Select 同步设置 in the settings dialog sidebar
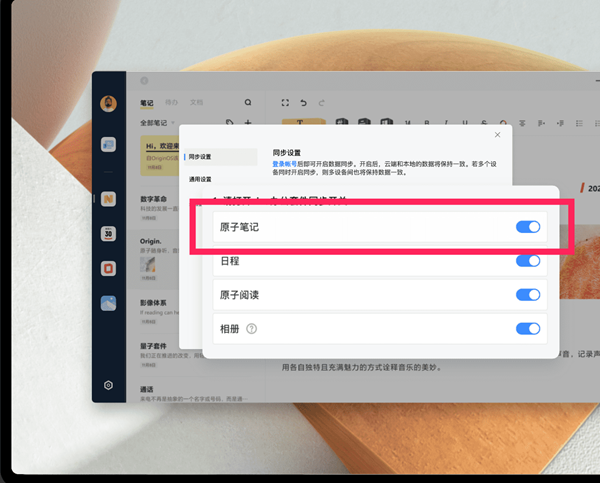 (221, 157)
